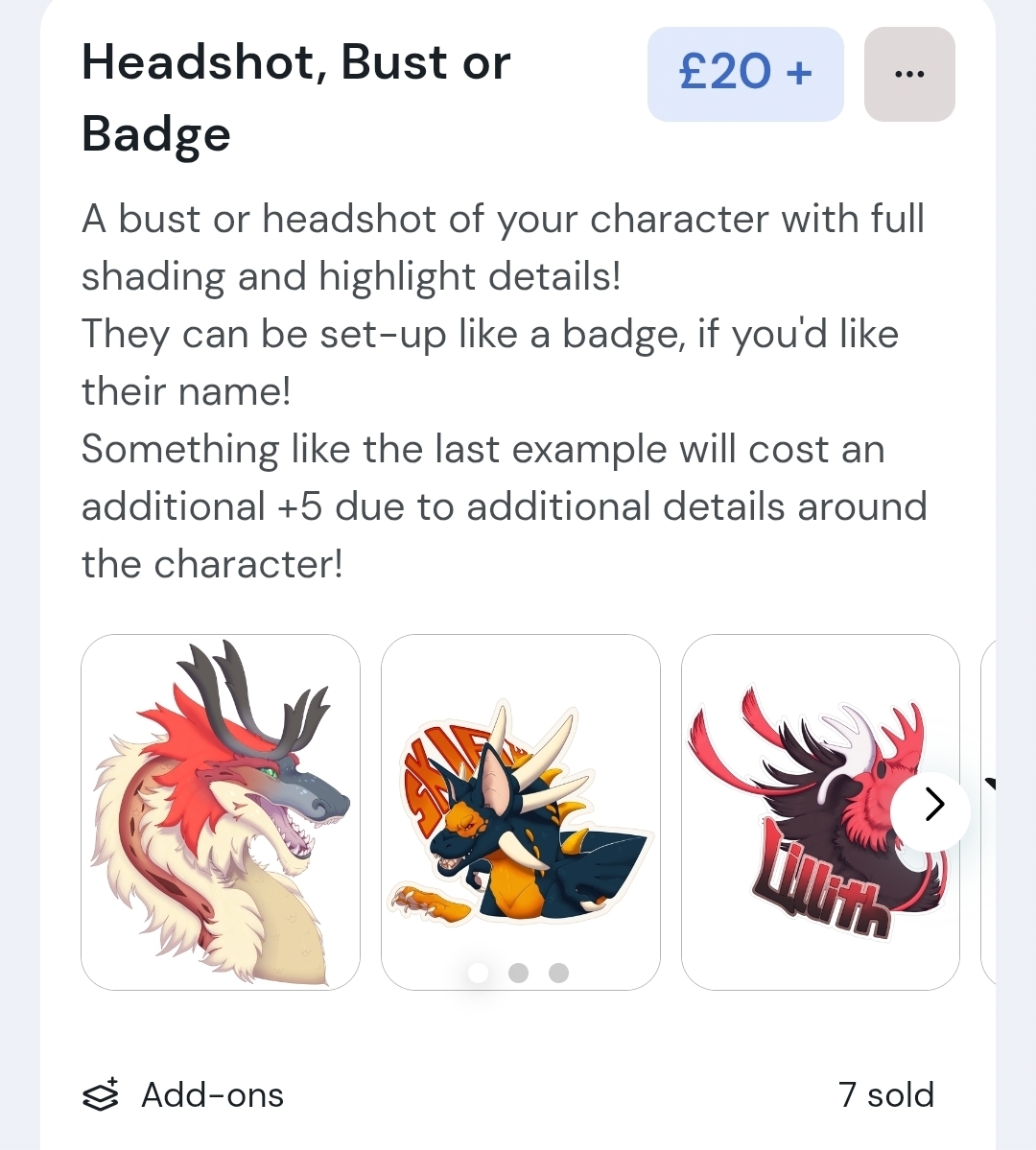Screen dimensions: 1036x1150
Task: Click the "the character!" closing text
Action: [212, 564]
